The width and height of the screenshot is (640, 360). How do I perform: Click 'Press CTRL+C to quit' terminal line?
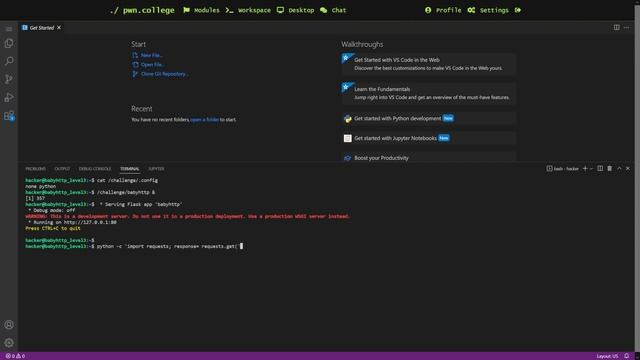pos(53,229)
